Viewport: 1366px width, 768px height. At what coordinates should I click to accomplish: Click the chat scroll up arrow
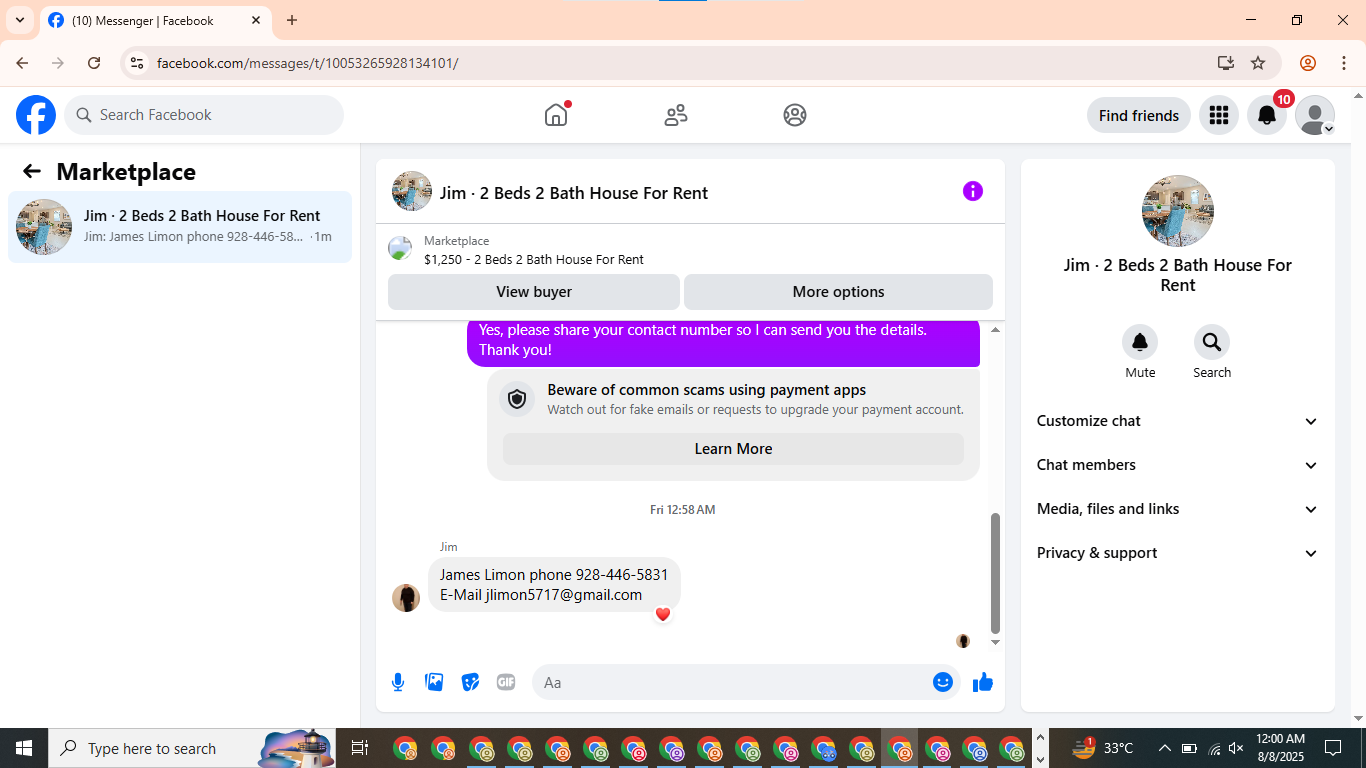pyautogui.click(x=995, y=329)
